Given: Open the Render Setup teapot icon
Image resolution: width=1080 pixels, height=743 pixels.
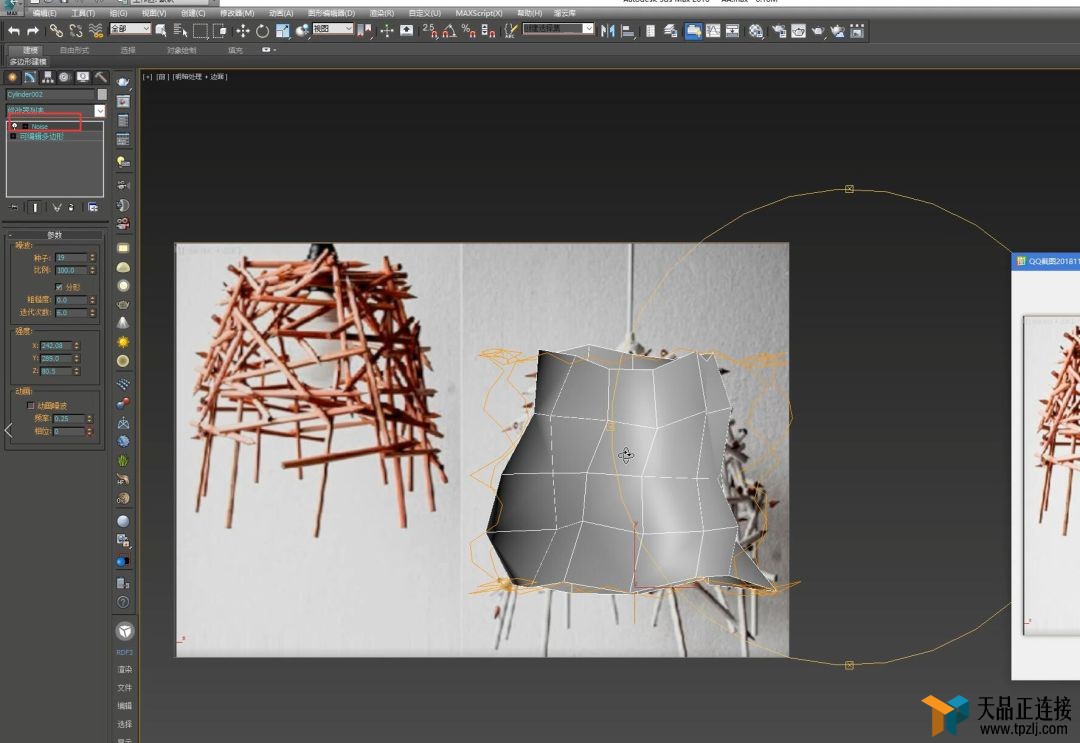Looking at the screenshot, I should pyautogui.click(x=779, y=30).
